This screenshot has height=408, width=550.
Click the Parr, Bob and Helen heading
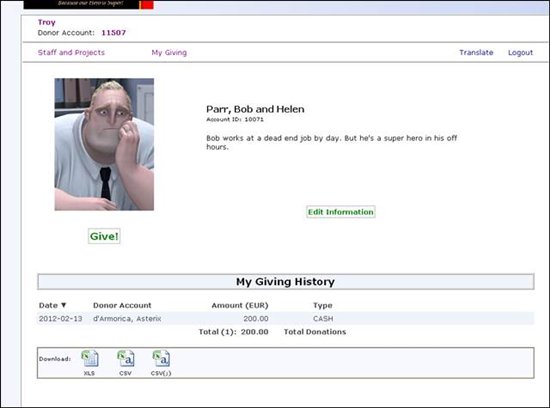[255, 109]
